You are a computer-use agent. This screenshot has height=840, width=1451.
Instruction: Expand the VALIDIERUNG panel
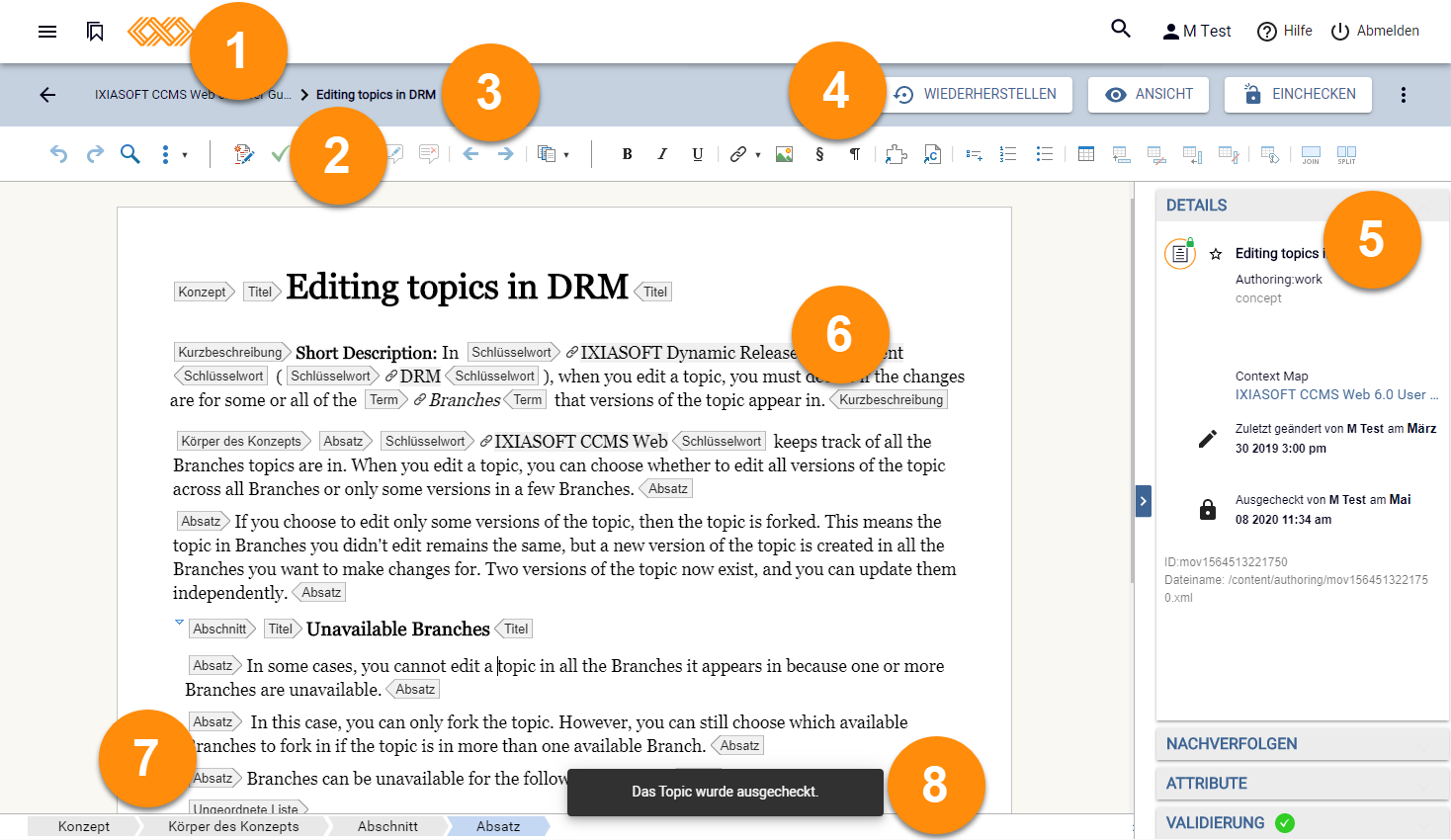(x=1302, y=823)
